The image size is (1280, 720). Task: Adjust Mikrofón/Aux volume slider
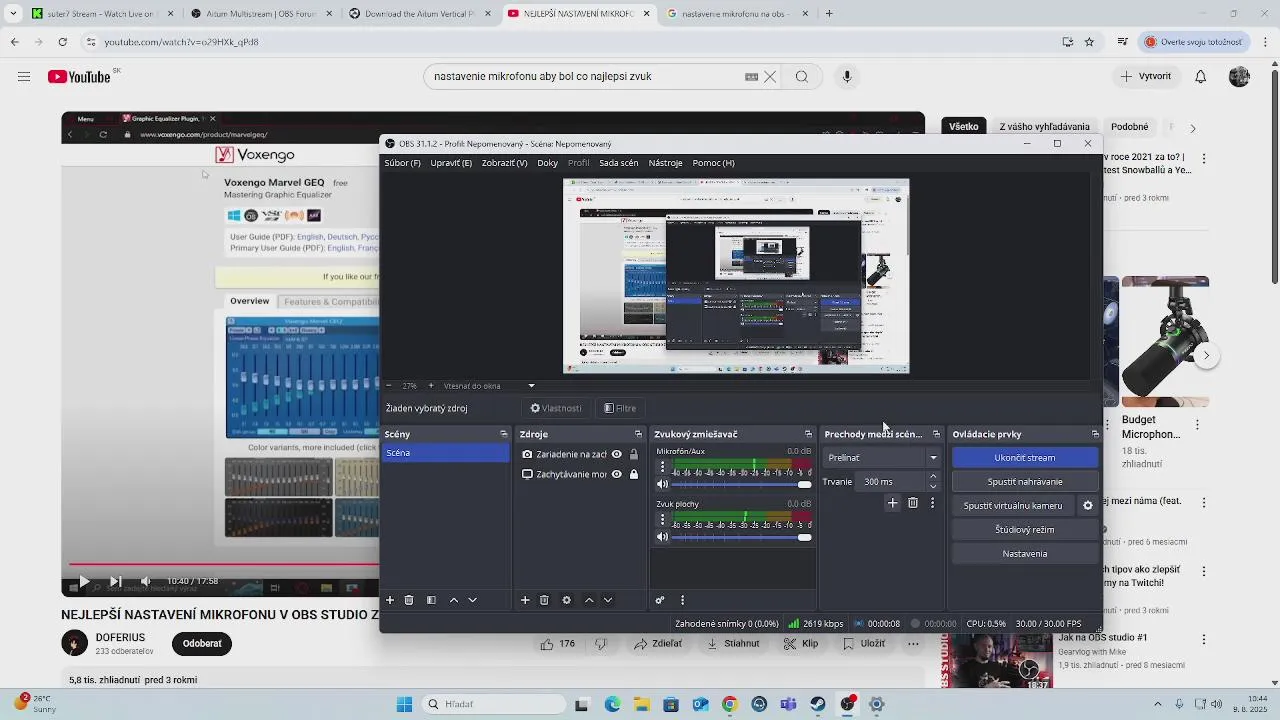click(741, 484)
